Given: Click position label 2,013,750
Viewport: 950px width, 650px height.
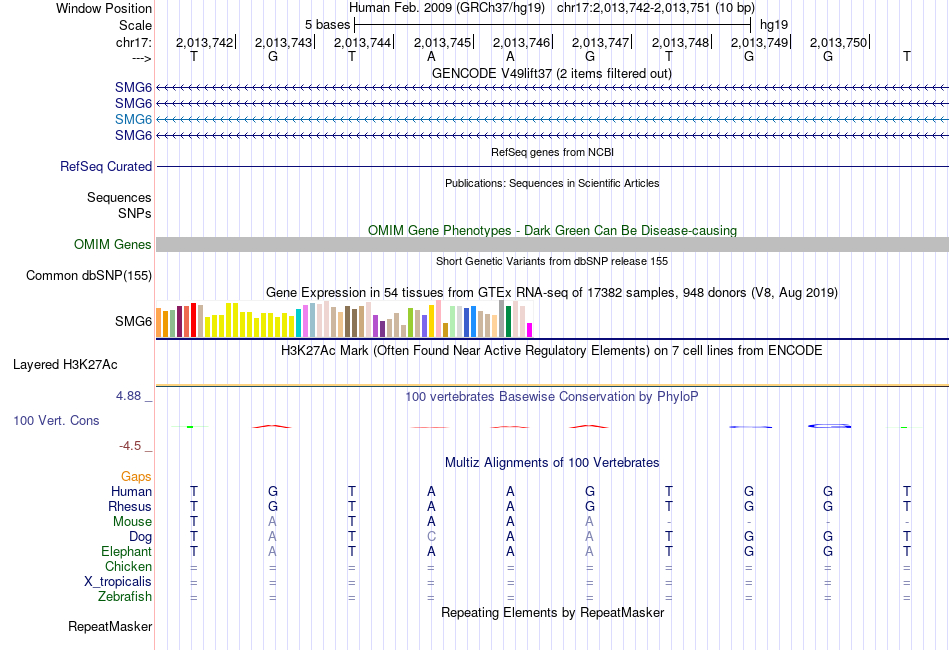Looking at the screenshot, I should point(839,42).
